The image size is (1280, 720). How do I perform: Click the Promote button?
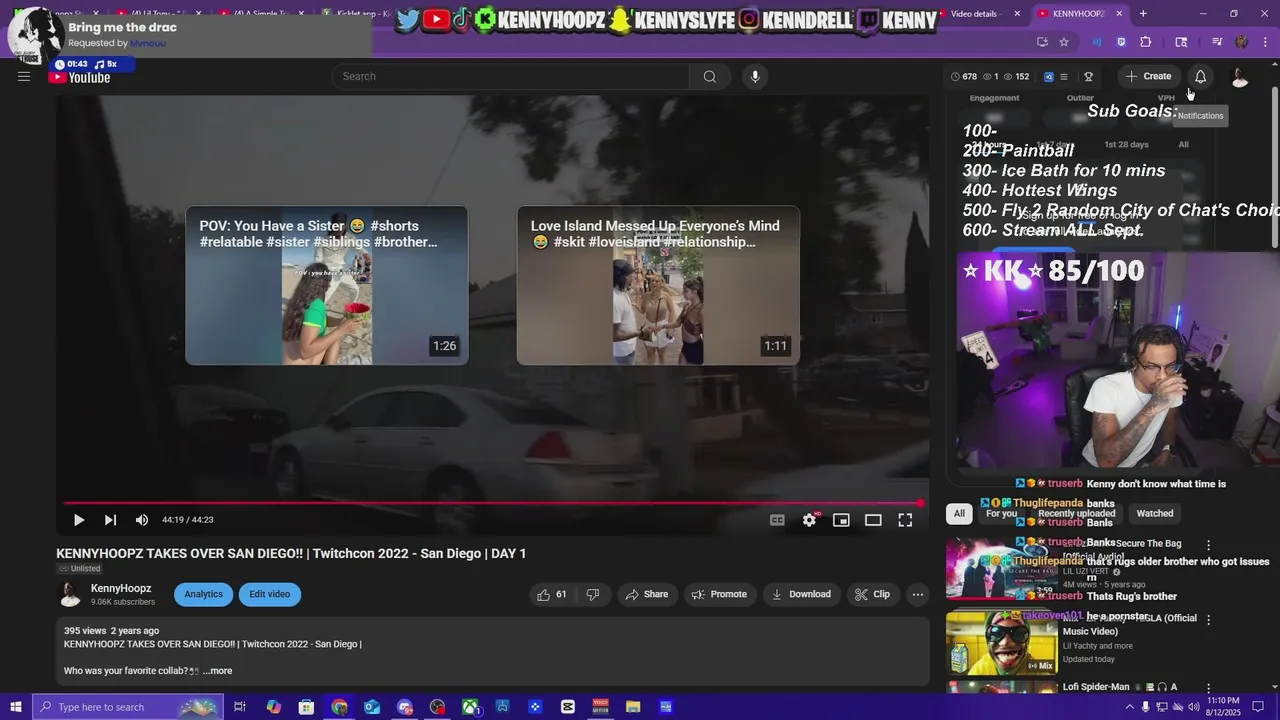pyautogui.click(x=719, y=594)
